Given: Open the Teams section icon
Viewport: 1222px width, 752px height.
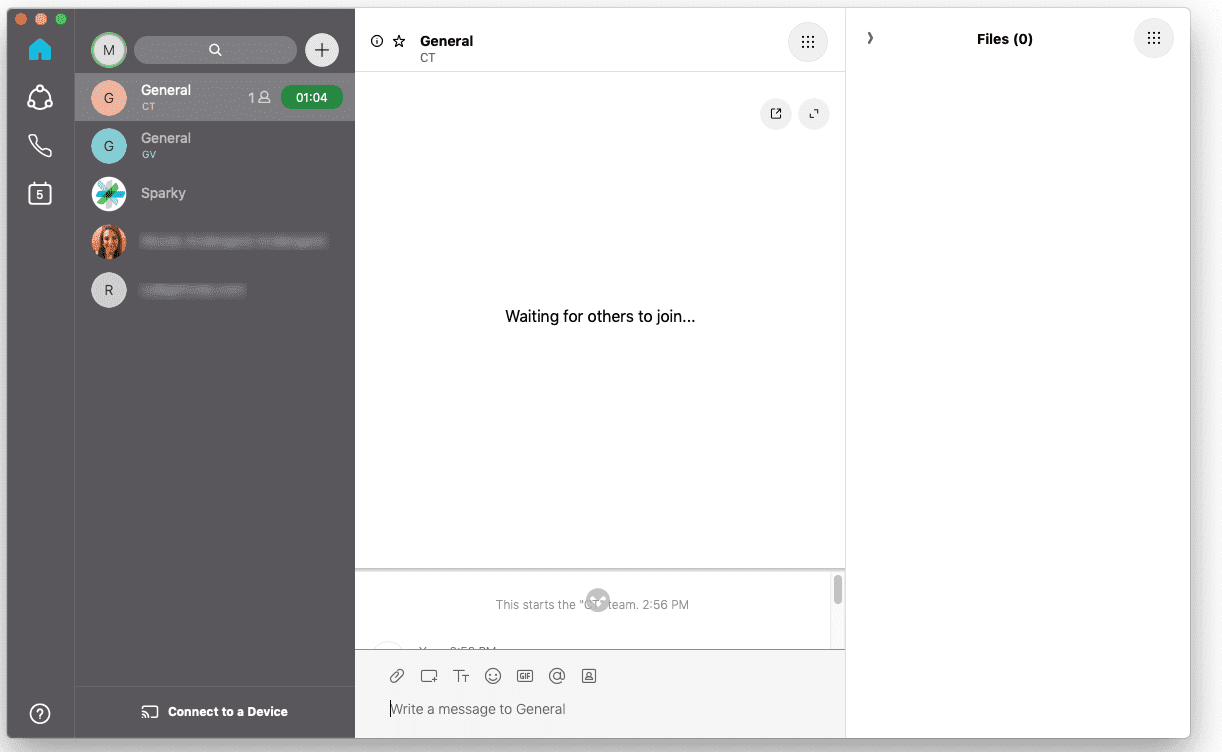Looking at the screenshot, I should 40,97.
